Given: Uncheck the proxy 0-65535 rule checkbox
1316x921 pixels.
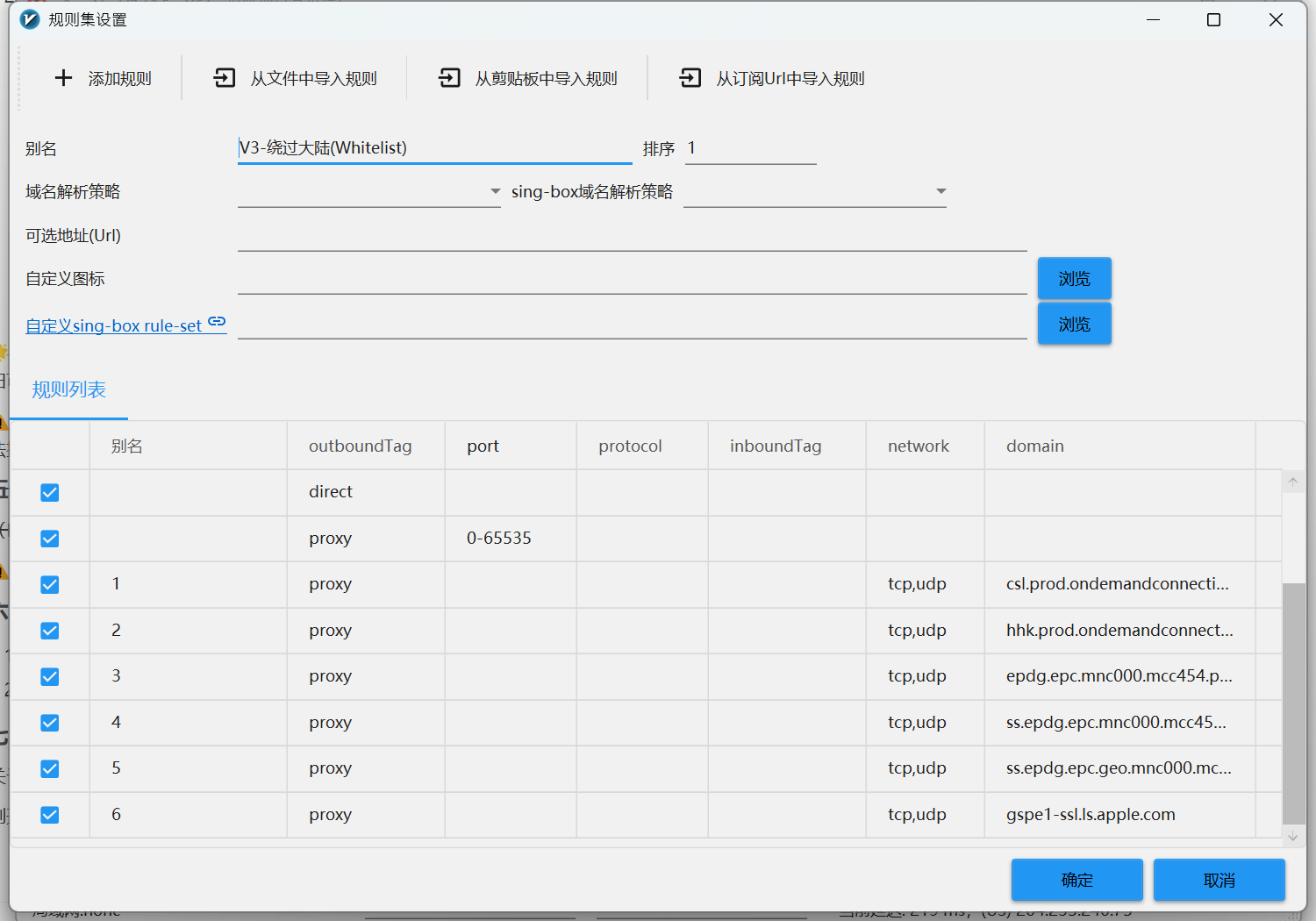Looking at the screenshot, I should coord(50,539).
